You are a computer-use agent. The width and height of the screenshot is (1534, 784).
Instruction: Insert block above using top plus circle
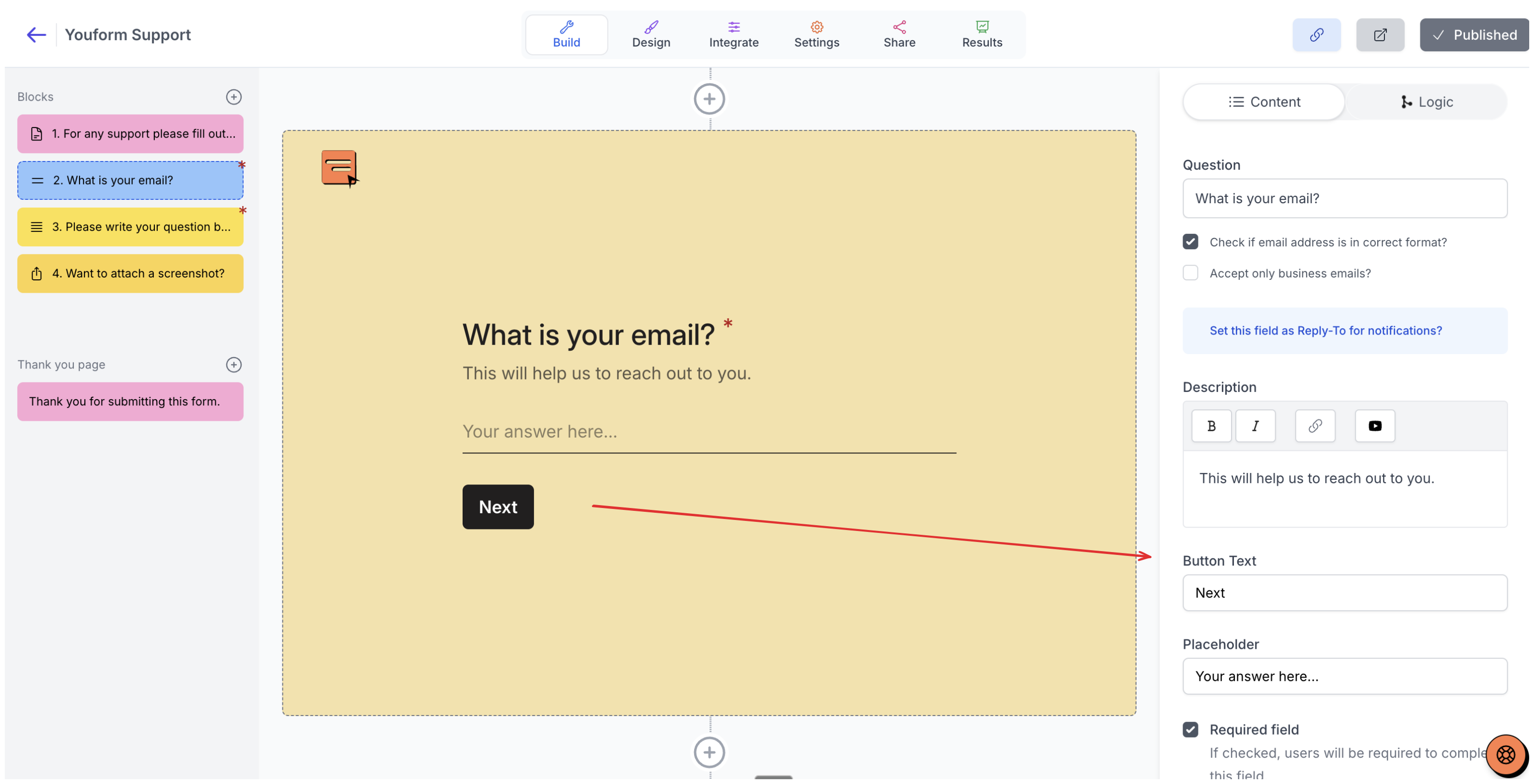[x=709, y=99]
